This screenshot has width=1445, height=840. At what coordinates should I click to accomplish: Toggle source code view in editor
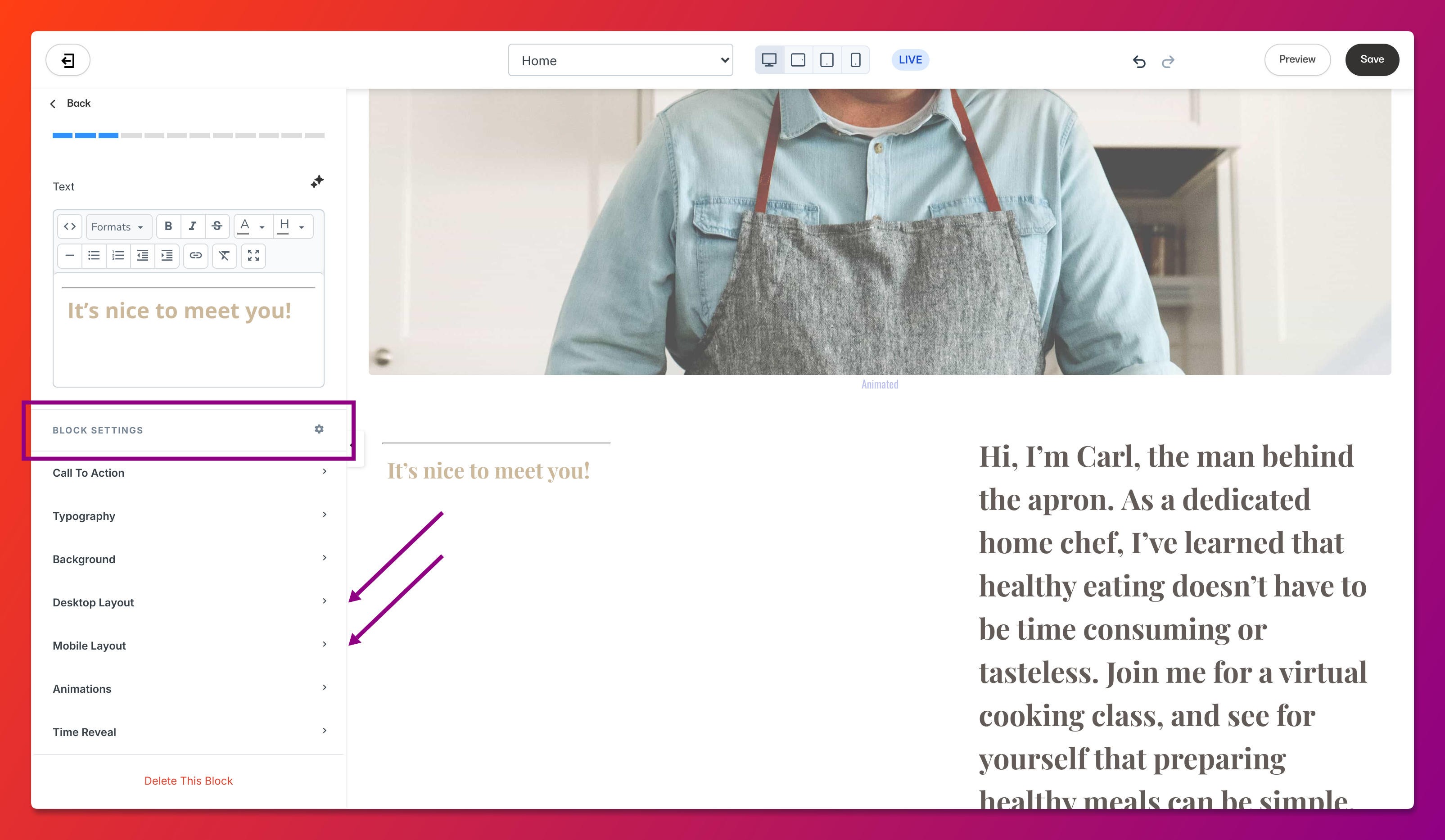pos(70,226)
